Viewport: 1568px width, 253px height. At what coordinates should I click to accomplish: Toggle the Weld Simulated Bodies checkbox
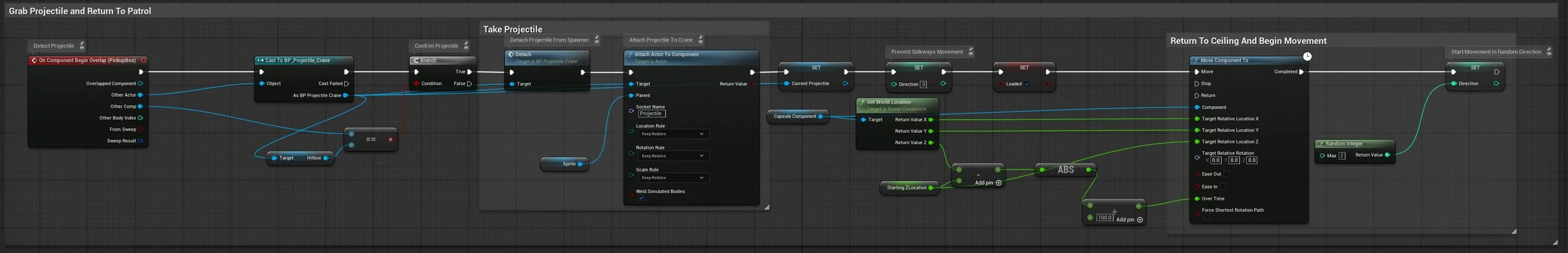642,198
